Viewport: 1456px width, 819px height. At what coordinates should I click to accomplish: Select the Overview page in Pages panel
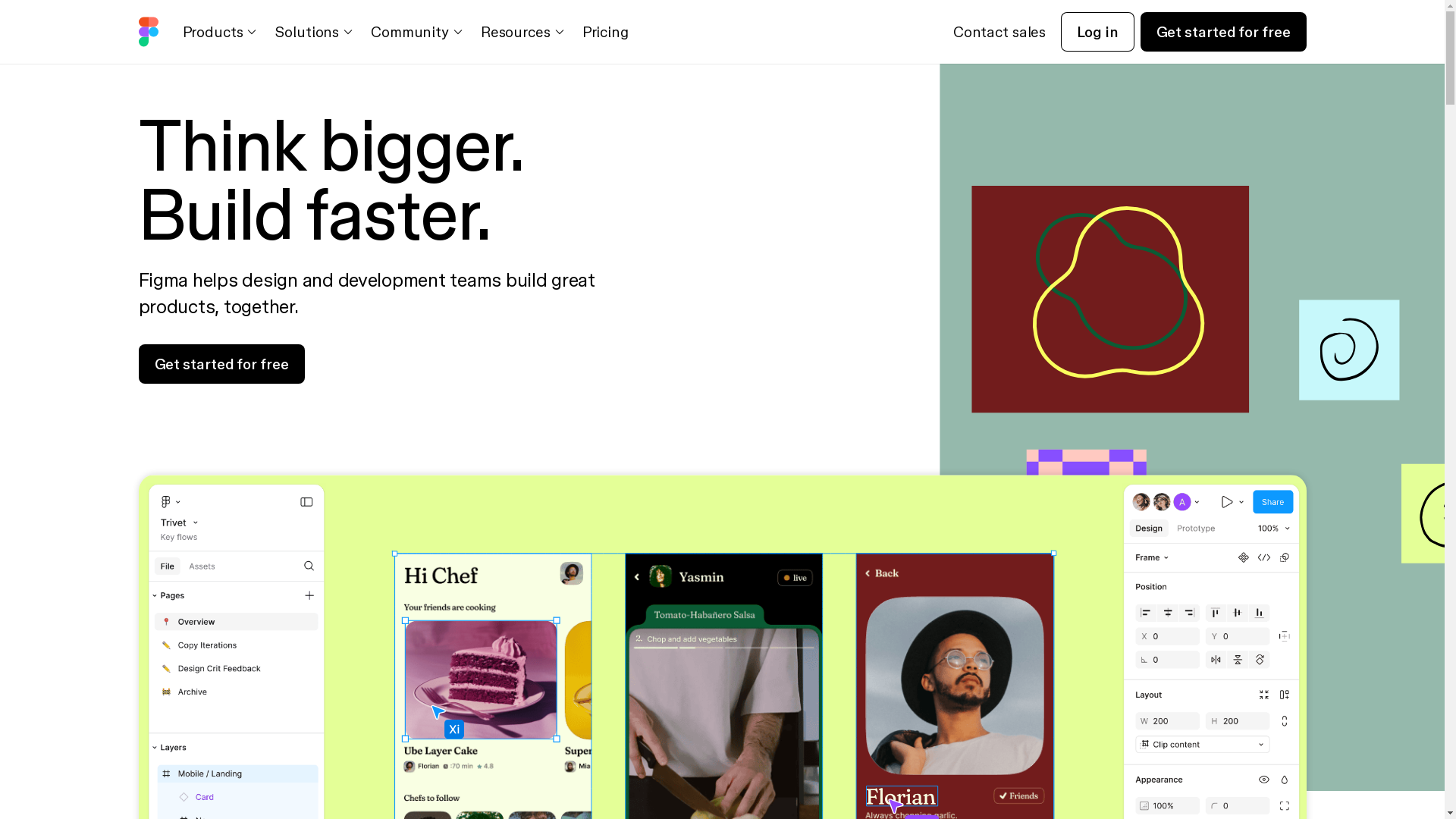[236, 621]
